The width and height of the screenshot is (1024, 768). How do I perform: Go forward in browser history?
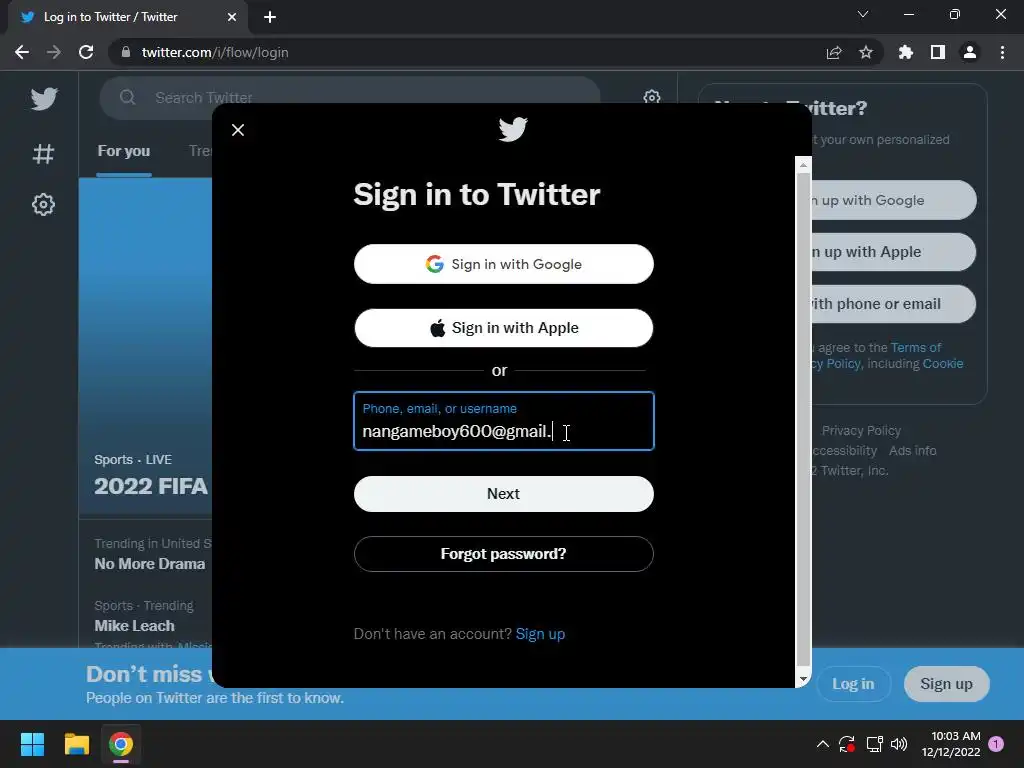(x=54, y=52)
